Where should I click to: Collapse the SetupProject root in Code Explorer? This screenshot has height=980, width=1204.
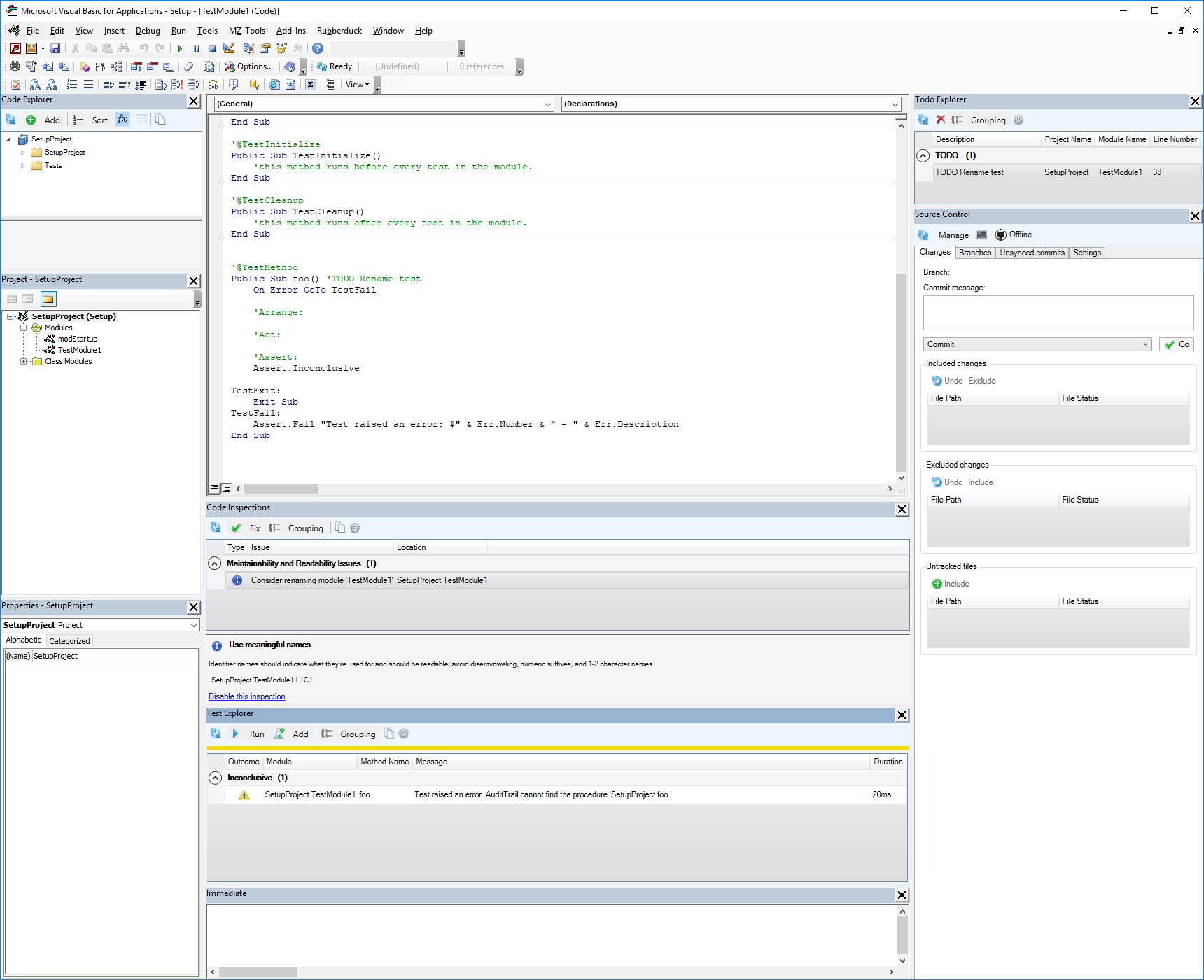pyautogui.click(x=8, y=139)
